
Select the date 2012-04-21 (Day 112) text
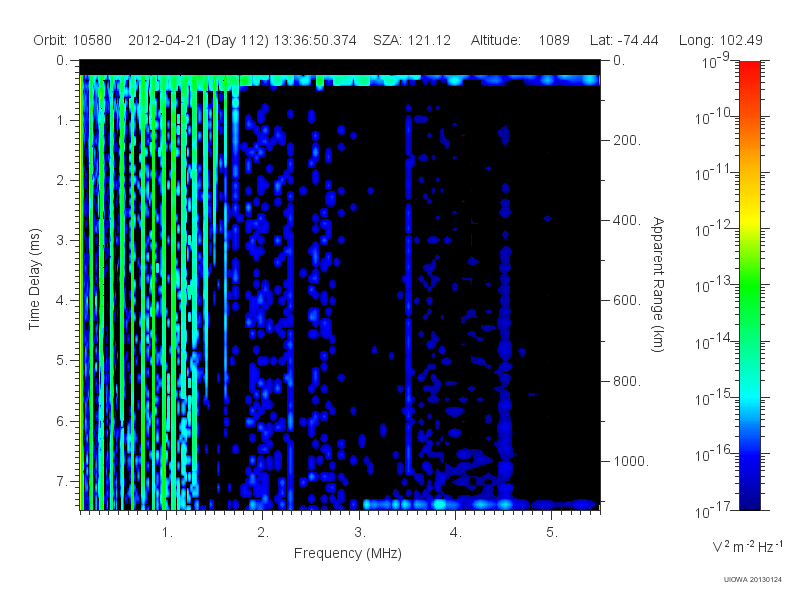tap(198, 40)
